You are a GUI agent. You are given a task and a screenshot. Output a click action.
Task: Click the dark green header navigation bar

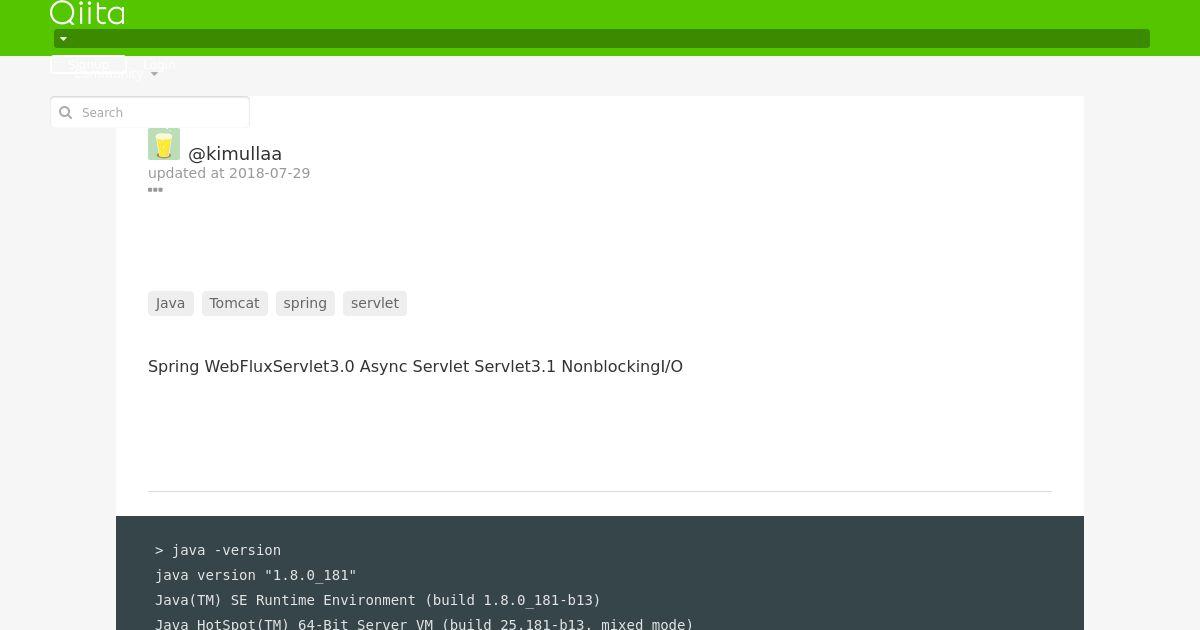[x=602, y=39]
